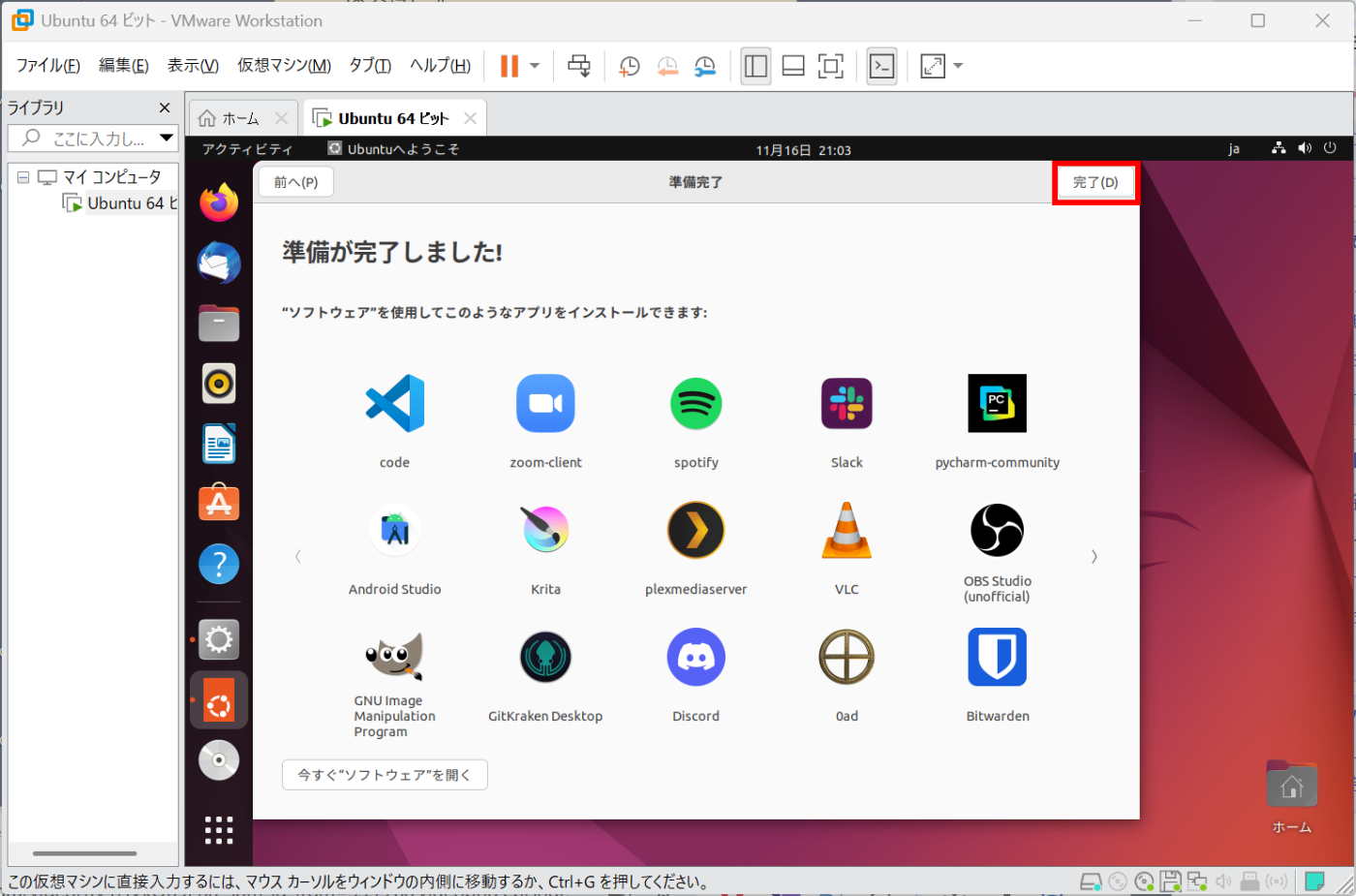Click the Discord app icon

coord(696,658)
